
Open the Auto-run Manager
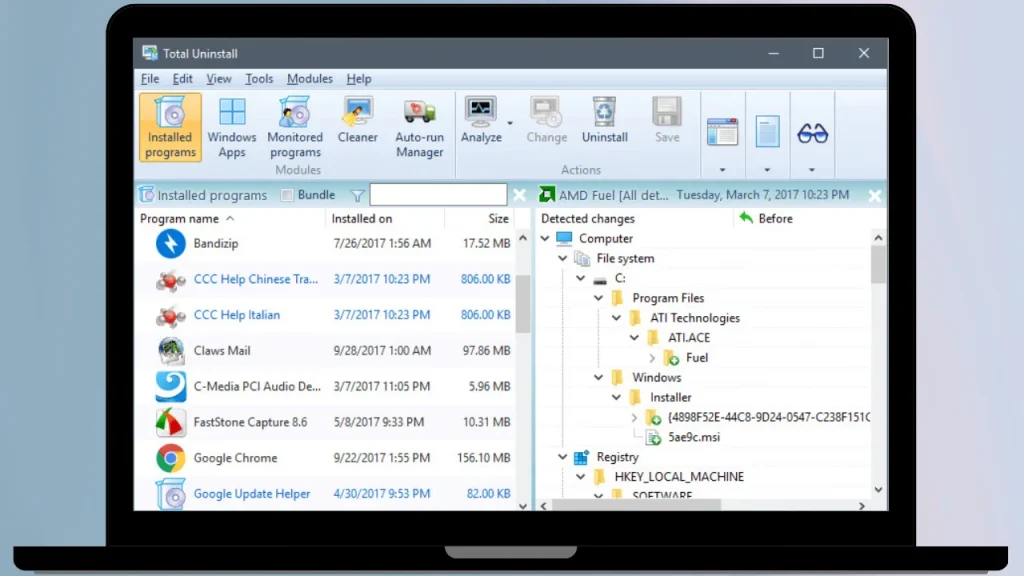(x=419, y=127)
